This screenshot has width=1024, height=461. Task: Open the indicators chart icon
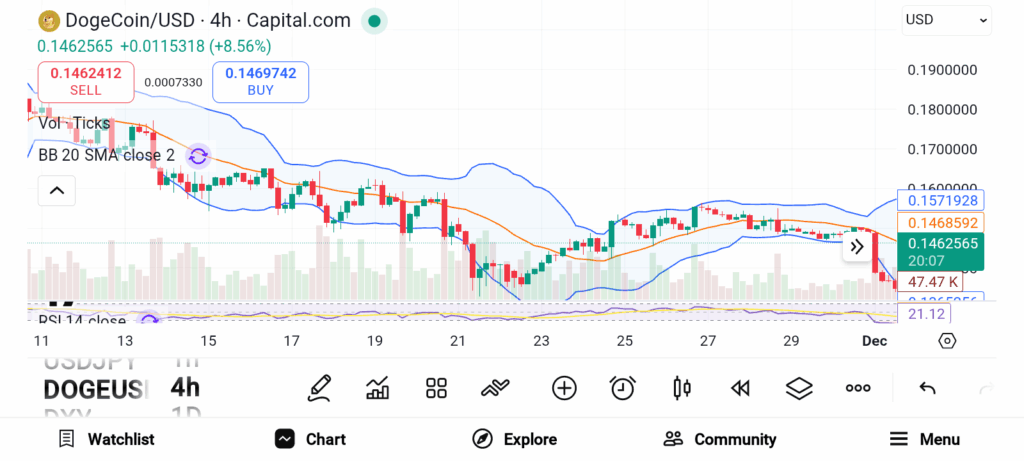click(378, 388)
